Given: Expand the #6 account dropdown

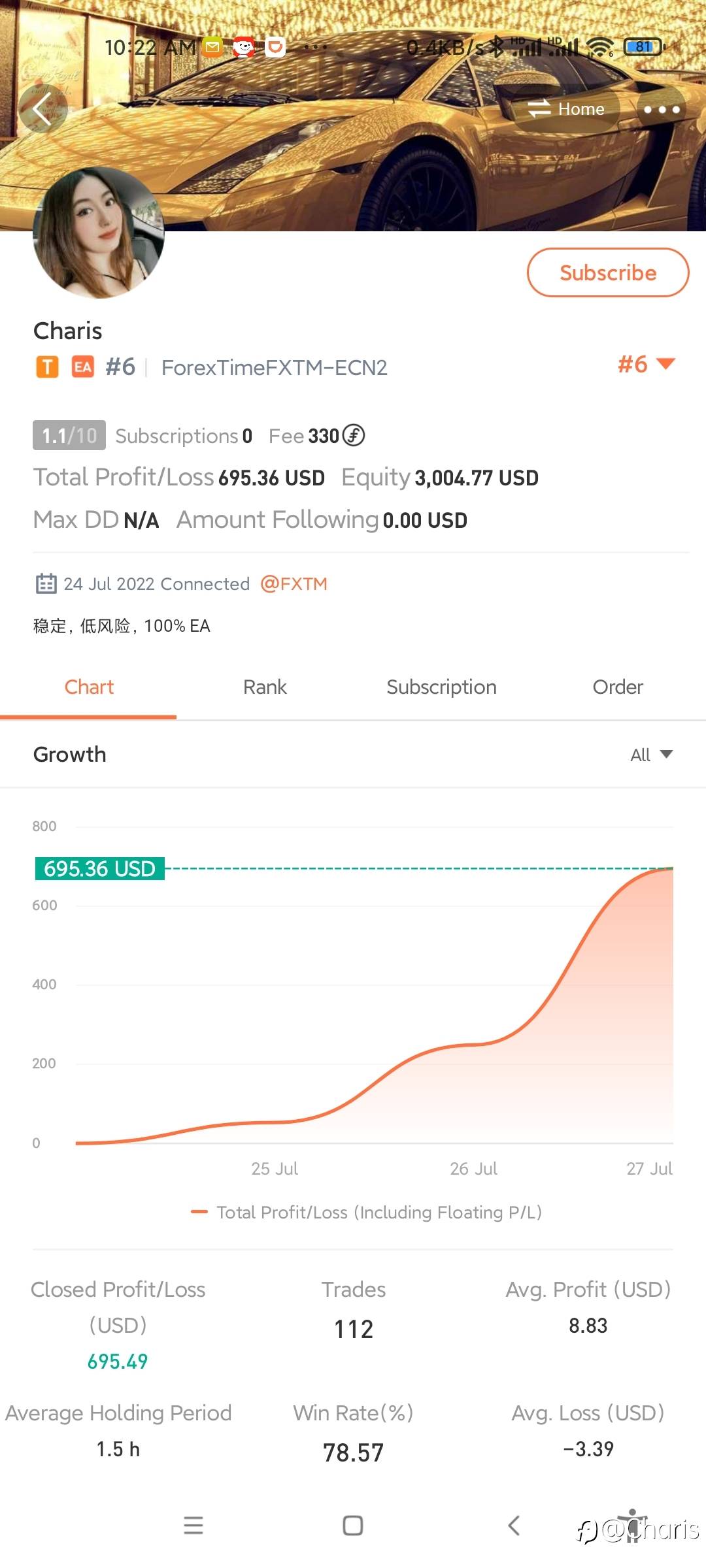Looking at the screenshot, I should pyautogui.click(x=646, y=365).
